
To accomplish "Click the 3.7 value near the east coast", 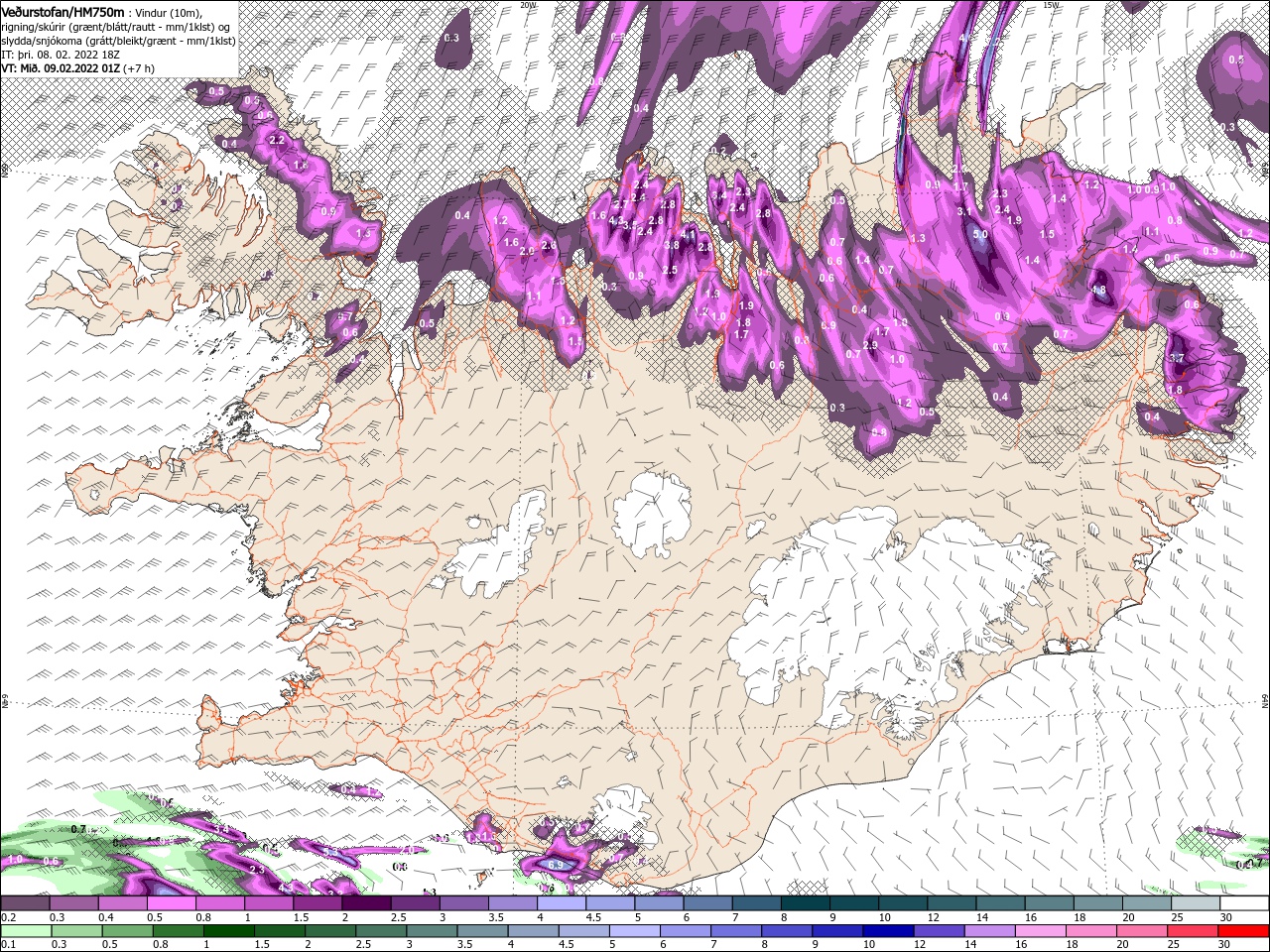I will click(x=1177, y=358).
